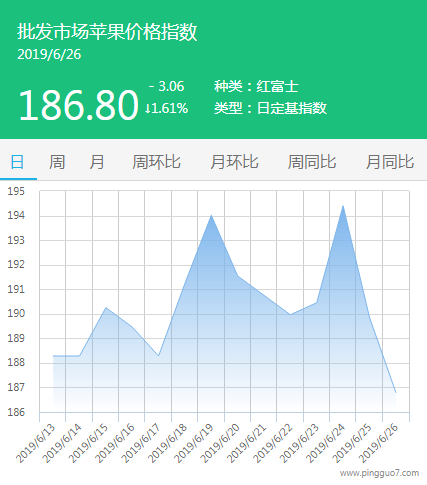Click the title 批发市场苹果价格指数

click(107, 32)
